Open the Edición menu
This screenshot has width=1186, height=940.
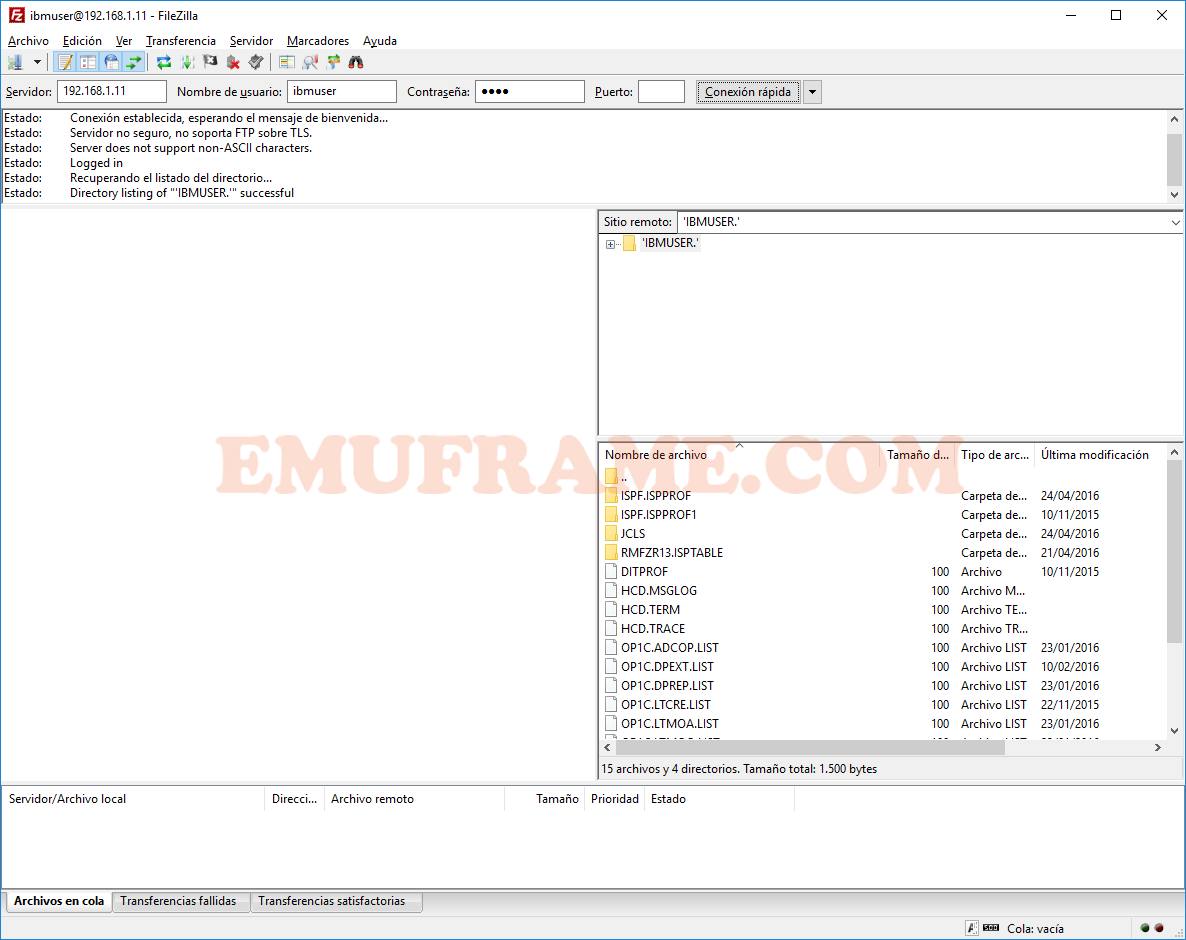point(82,41)
